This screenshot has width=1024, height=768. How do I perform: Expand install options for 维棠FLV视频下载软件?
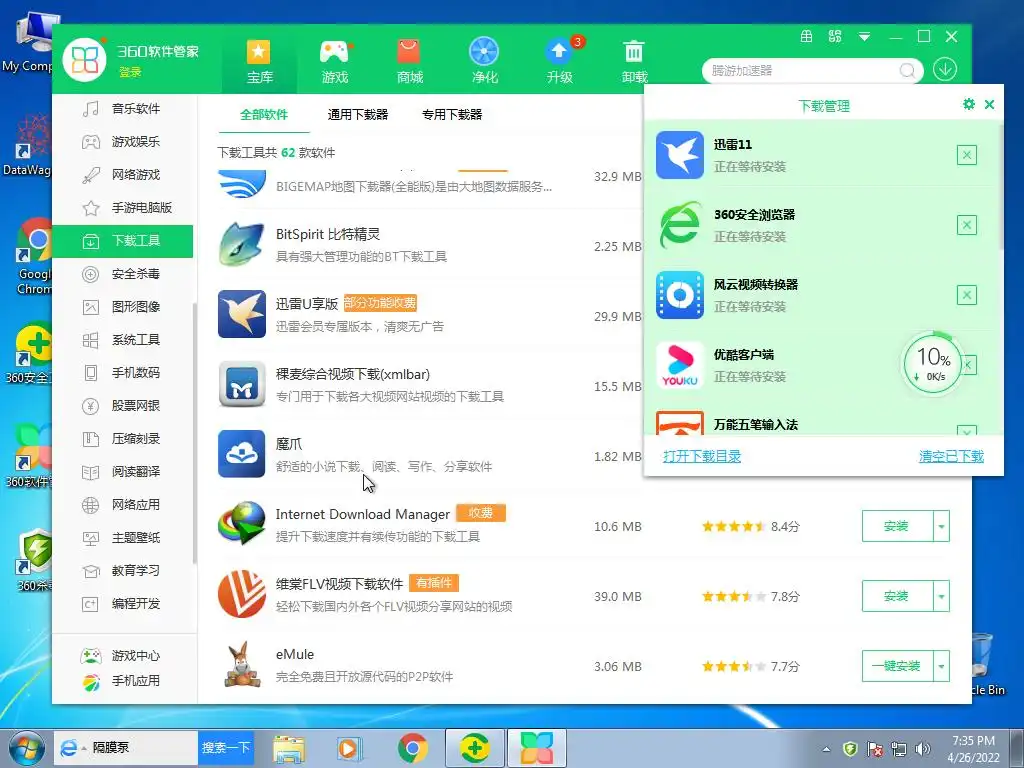tap(941, 596)
